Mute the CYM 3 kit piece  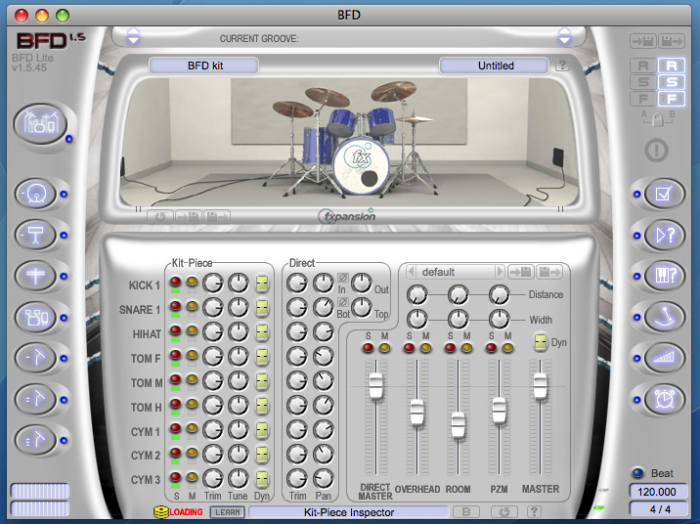coord(192,477)
